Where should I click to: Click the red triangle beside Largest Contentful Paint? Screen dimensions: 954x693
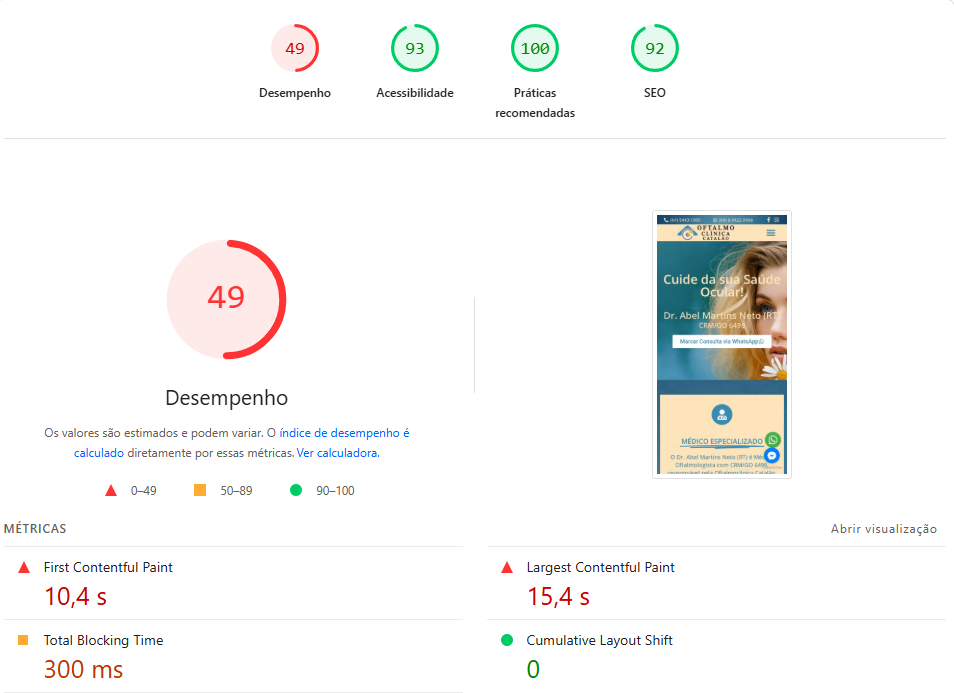pyautogui.click(x=507, y=568)
